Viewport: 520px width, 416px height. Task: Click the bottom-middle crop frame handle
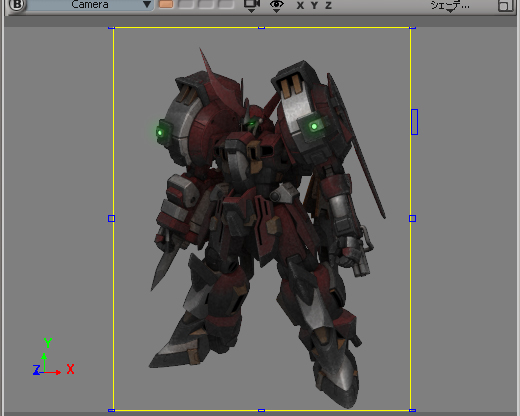click(x=261, y=410)
